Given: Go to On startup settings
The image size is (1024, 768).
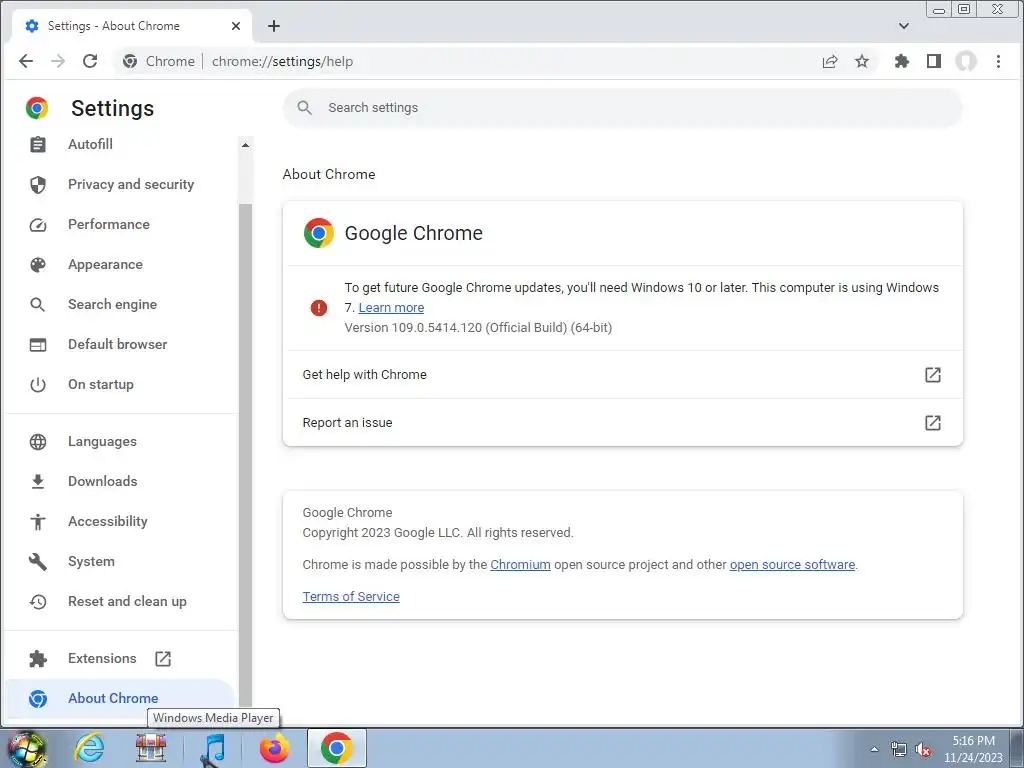Looking at the screenshot, I should (101, 385).
